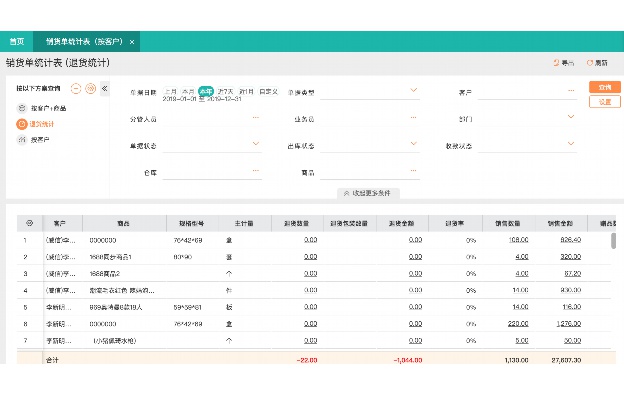Click the 商品 column header
This screenshot has width=624, height=395.
124,224
